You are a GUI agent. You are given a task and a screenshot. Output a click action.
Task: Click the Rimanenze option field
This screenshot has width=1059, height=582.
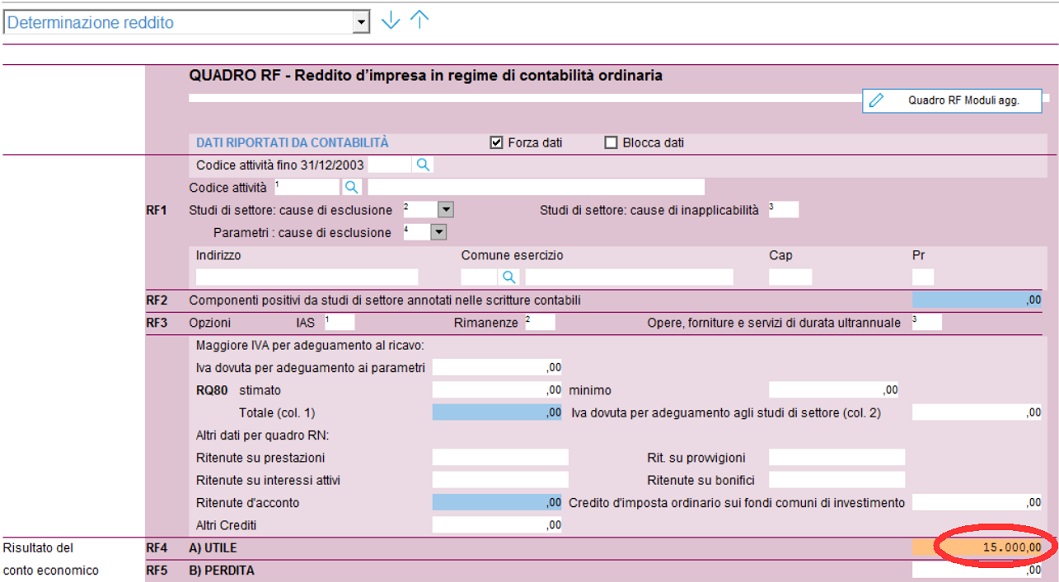click(540, 322)
